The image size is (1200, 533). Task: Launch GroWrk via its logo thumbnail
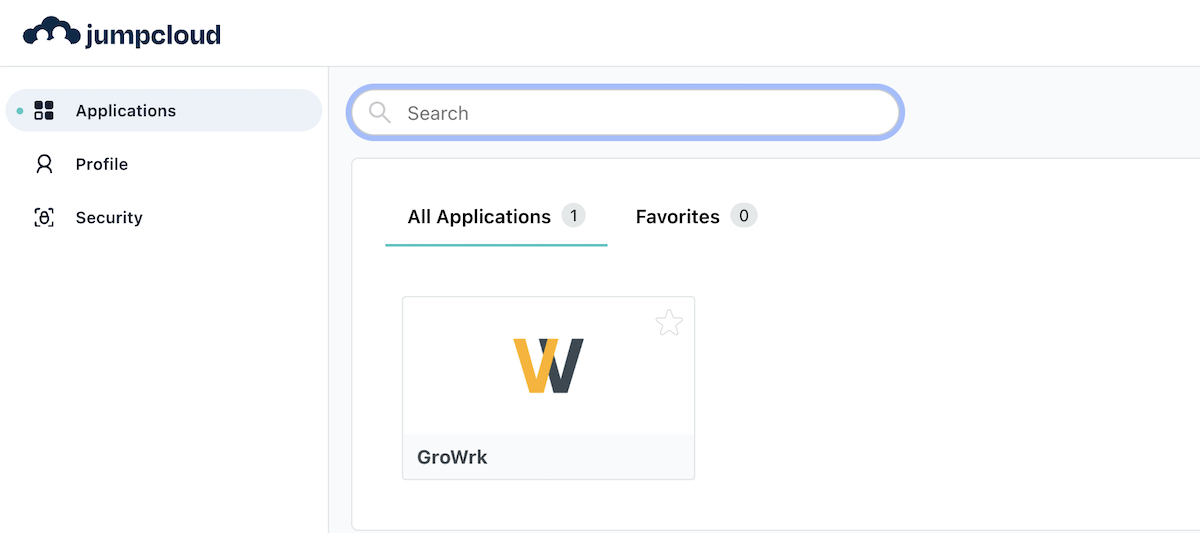pyautogui.click(x=548, y=366)
